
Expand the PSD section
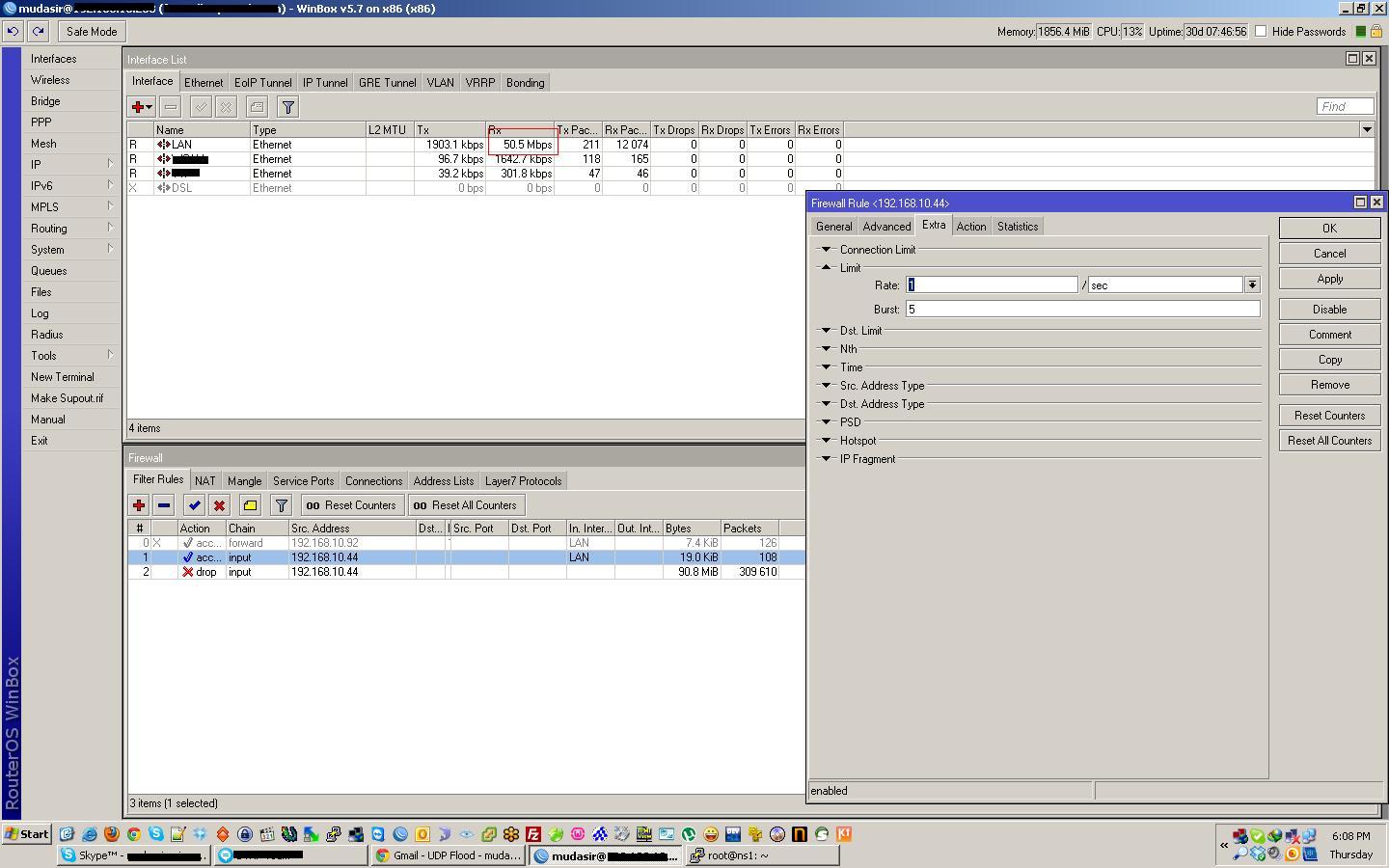tap(826, 422)
